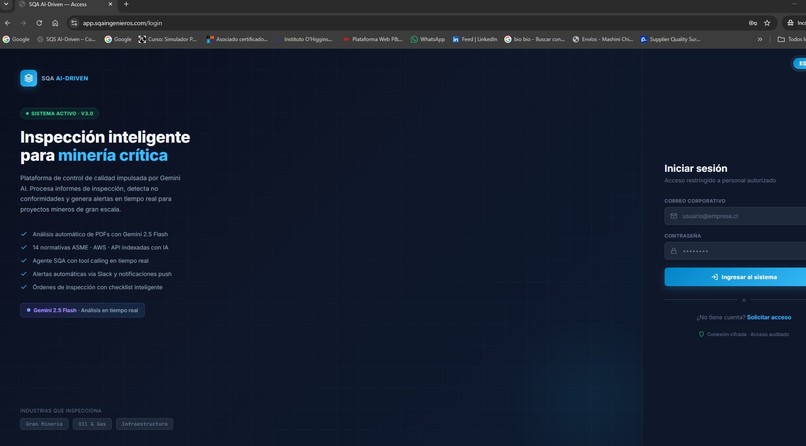This screenshot has height=446, width=806.
Task: Click the 'Iniciar sesión' heading
Action: (x=695, y=169)
